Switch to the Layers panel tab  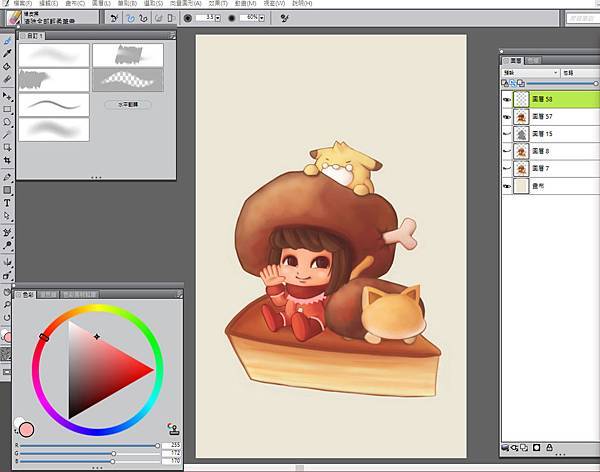514,60
